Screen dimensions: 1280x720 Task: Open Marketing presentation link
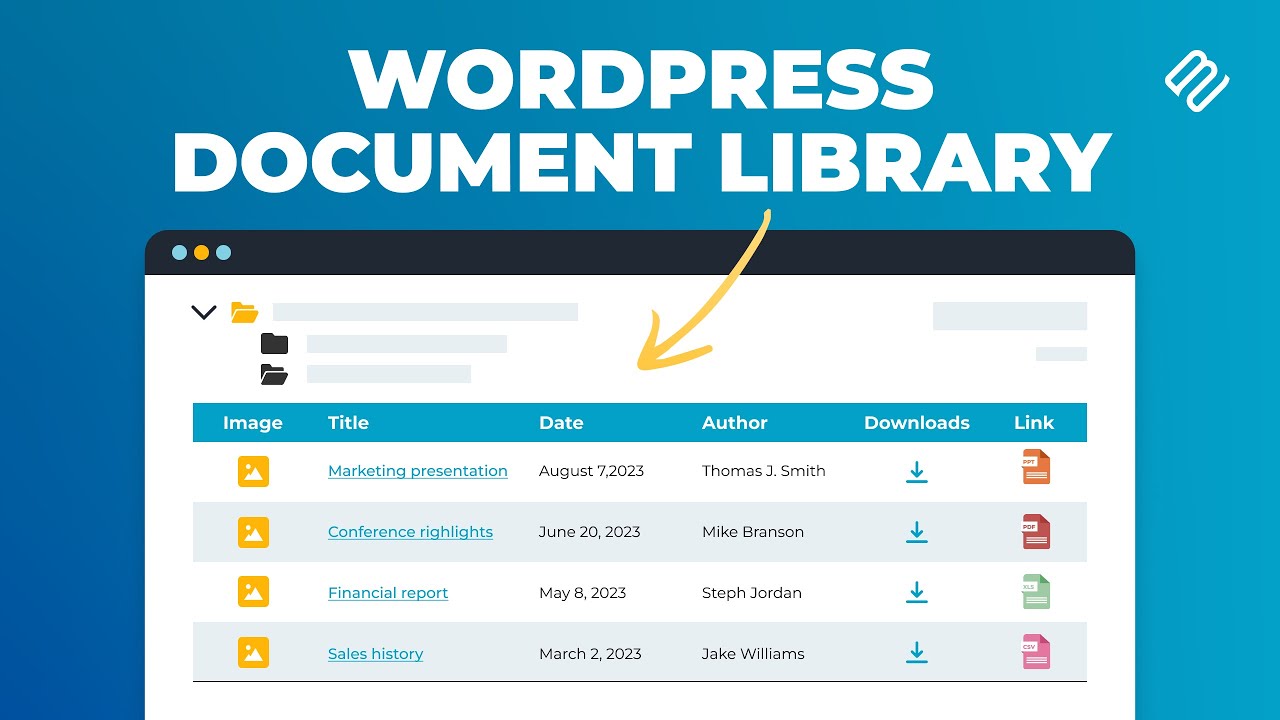418,471
